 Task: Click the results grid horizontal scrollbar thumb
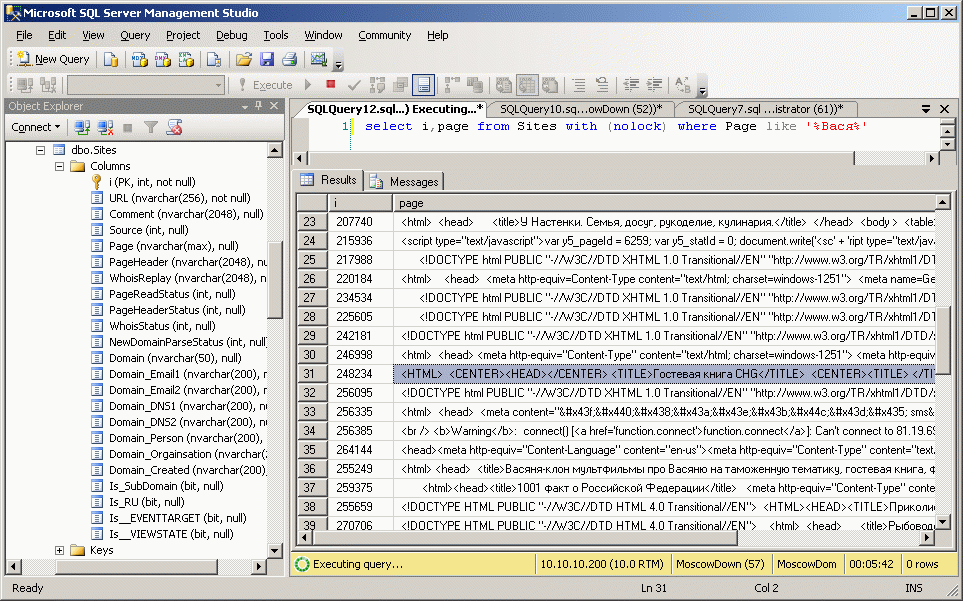(x=526, y=538)
